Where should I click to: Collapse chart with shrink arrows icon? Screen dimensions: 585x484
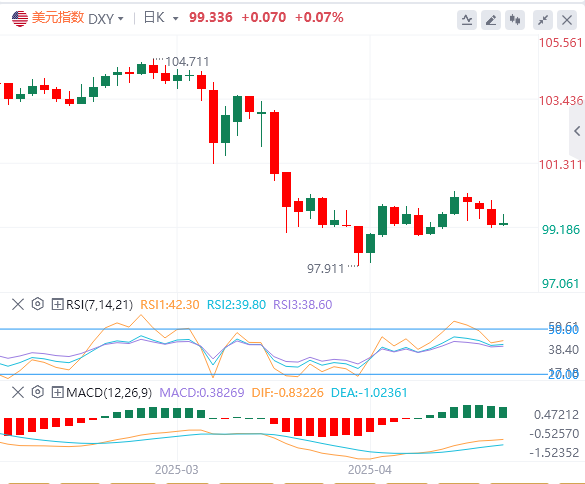[543, 20]
